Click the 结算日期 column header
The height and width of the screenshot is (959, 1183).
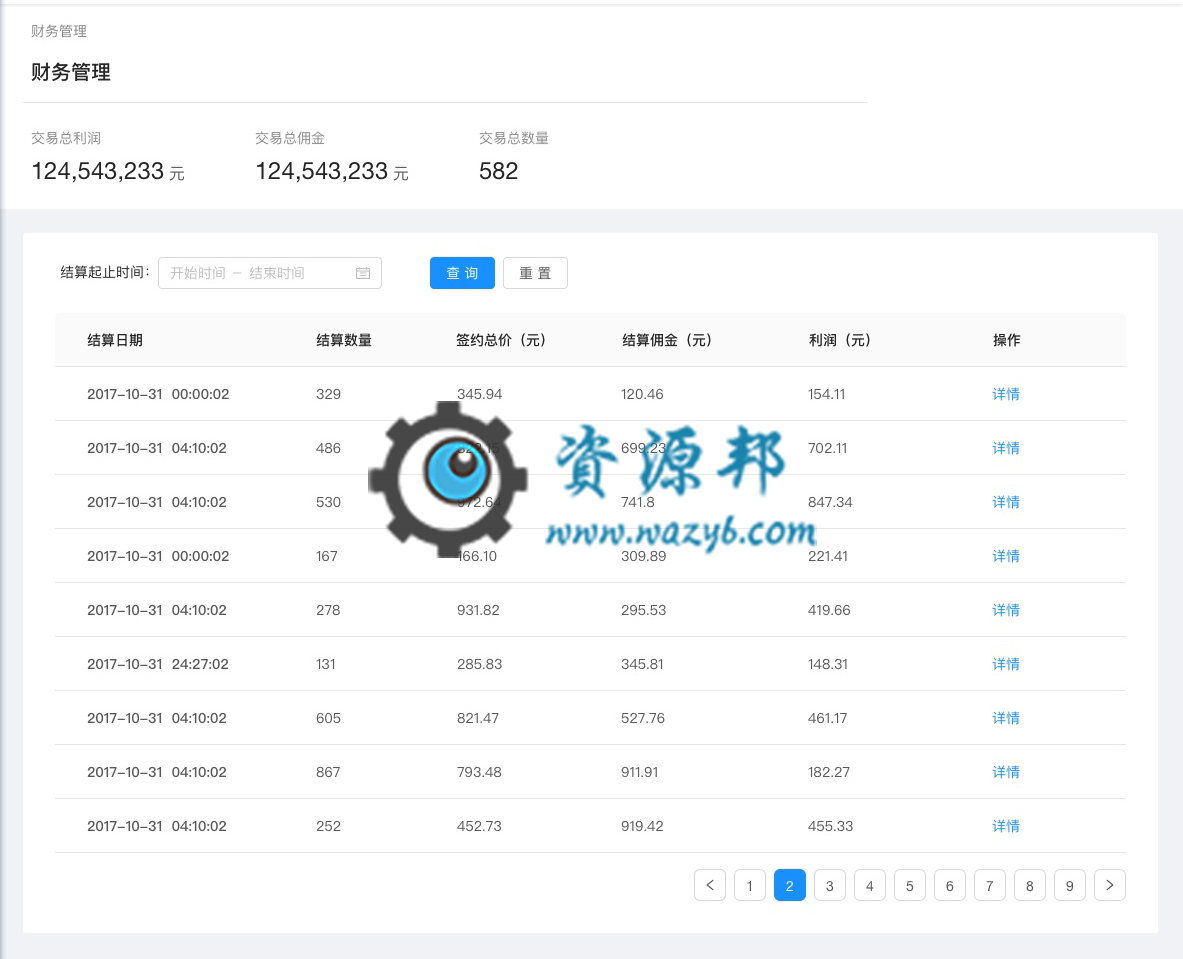coord(115,340)
